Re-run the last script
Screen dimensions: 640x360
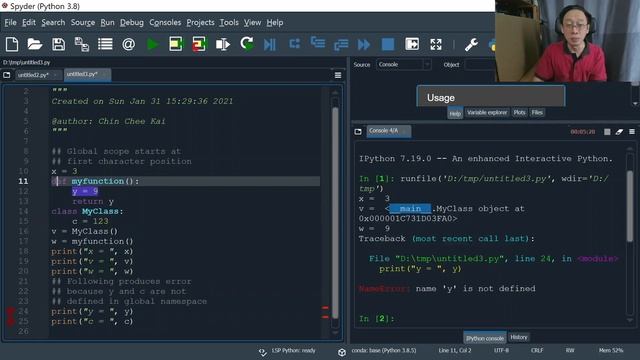[x=247, y=44]
